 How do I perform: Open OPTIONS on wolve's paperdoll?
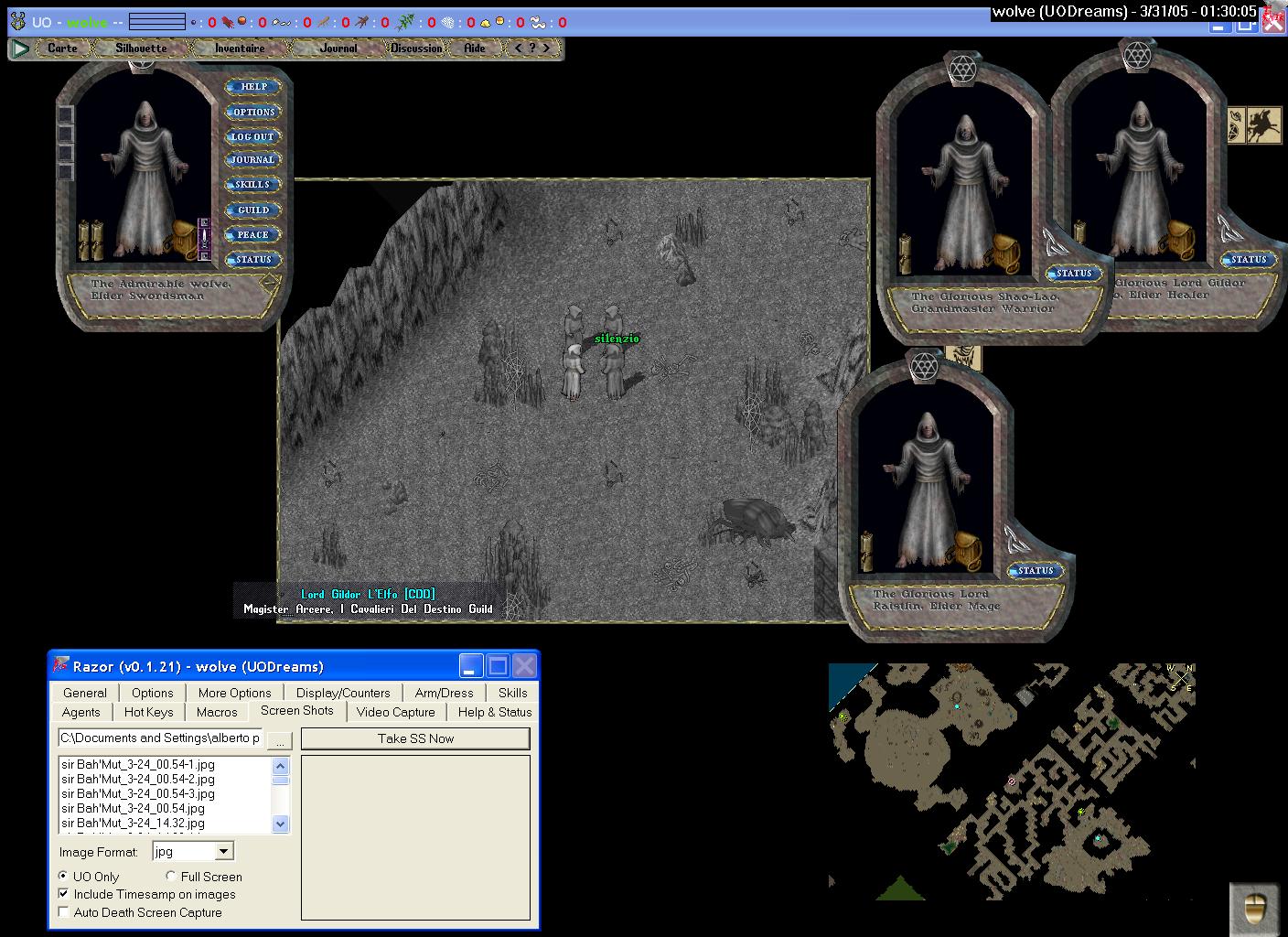(x=253, y=112)
